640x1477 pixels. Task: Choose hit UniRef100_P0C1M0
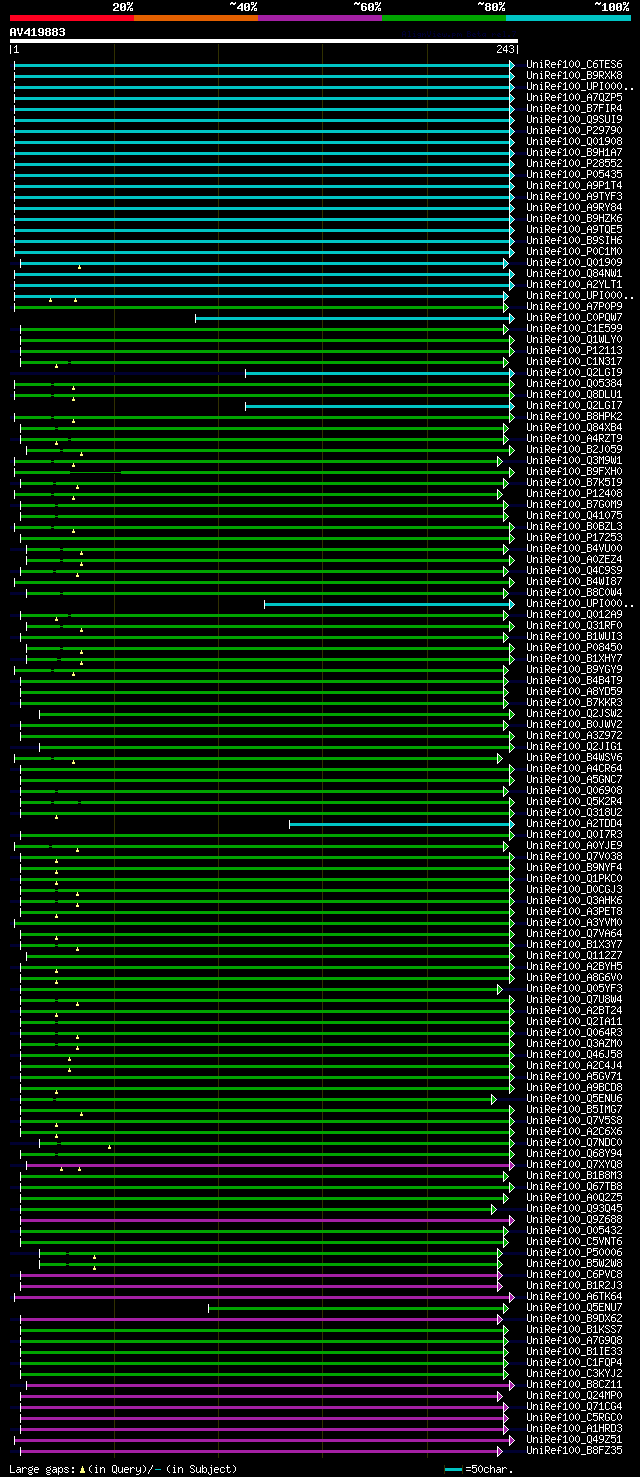[574, 251]
